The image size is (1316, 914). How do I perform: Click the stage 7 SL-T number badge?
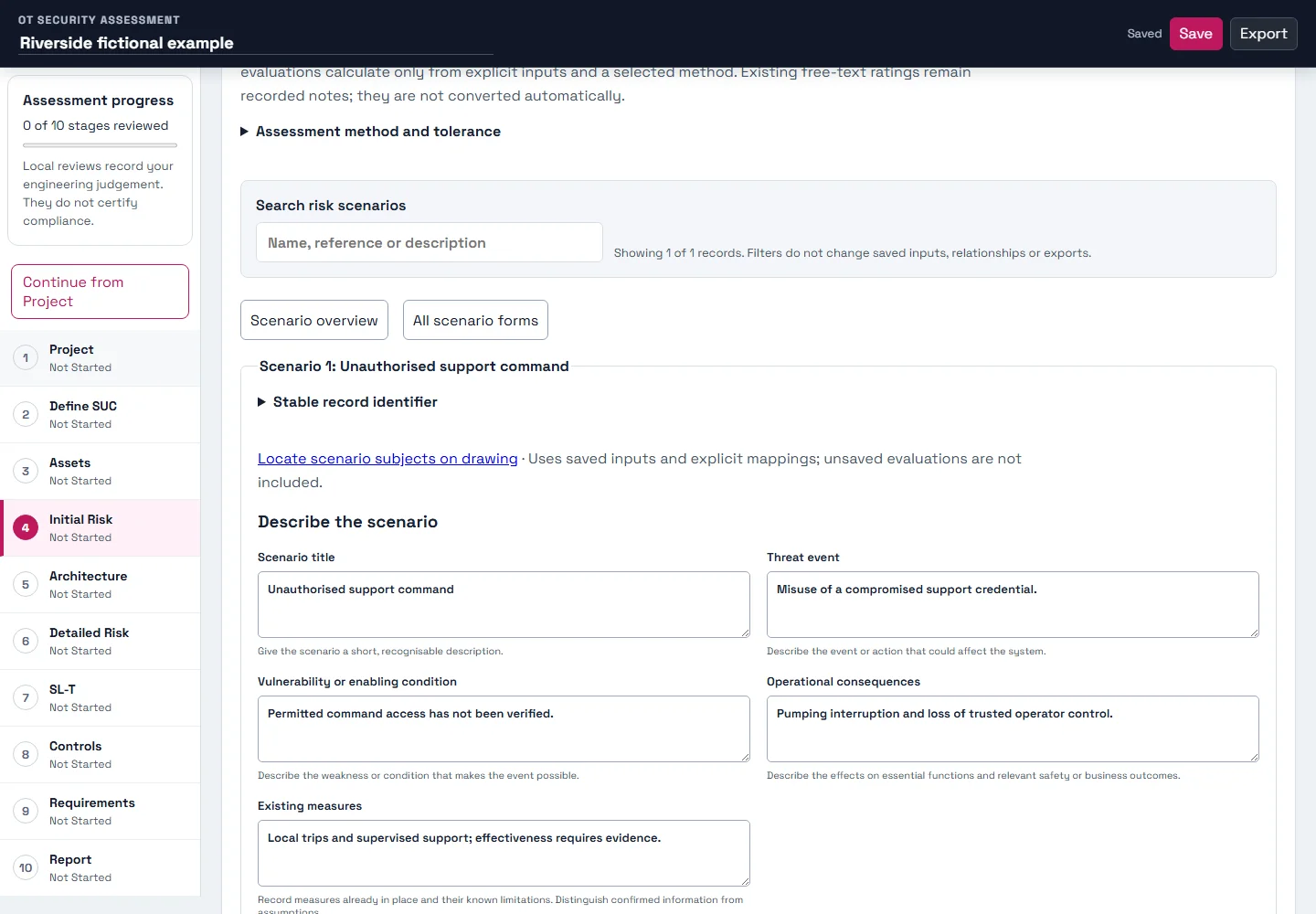(x=26, y=698)
